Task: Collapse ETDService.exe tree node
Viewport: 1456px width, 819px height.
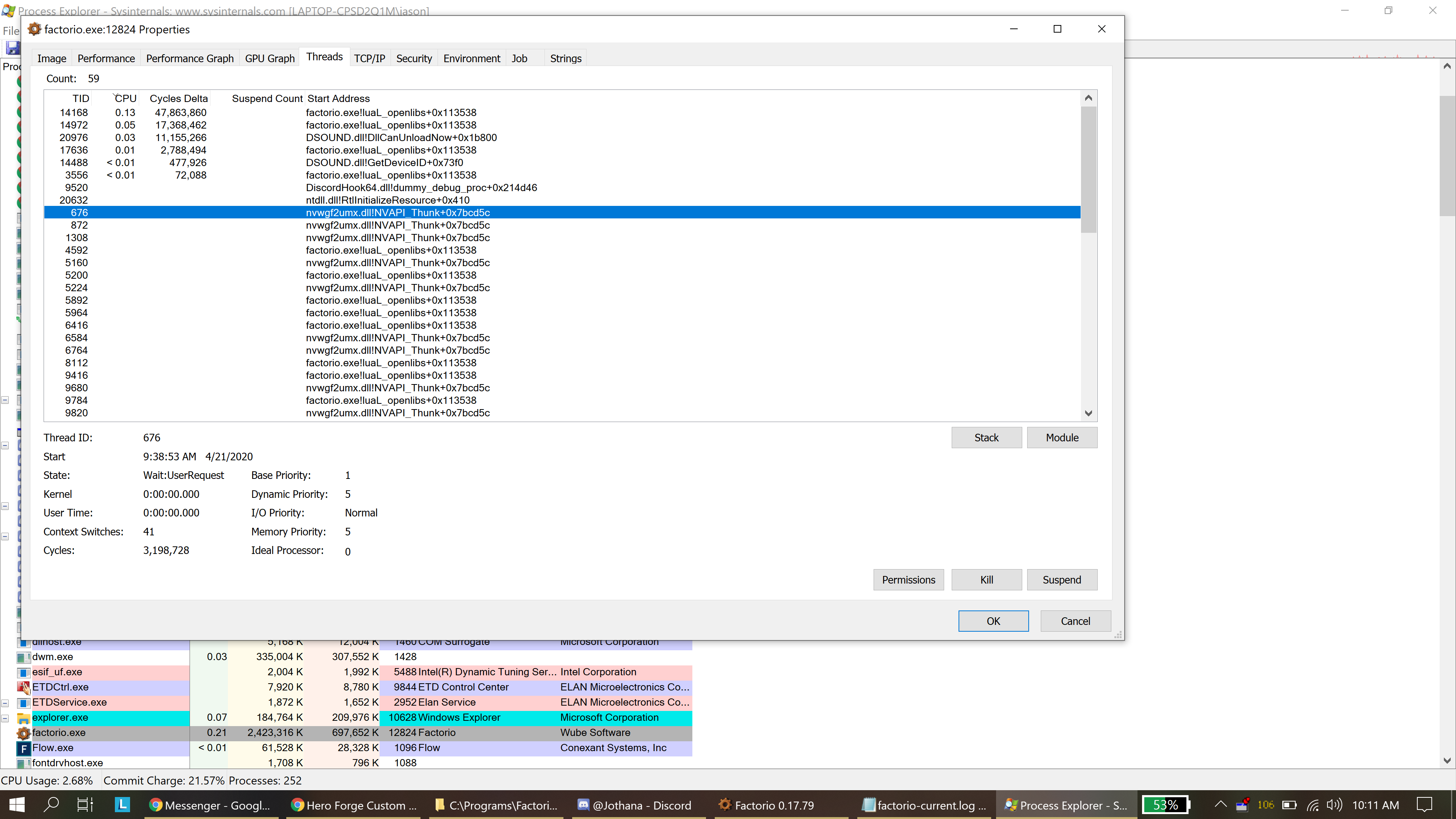Action: coord(5,703)
